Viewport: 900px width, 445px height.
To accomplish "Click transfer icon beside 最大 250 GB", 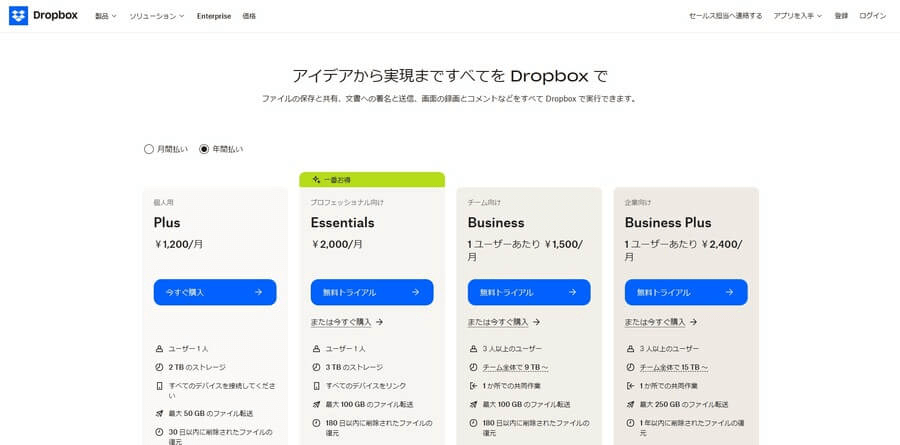I will pyautogui.click(x=630, y=404).
